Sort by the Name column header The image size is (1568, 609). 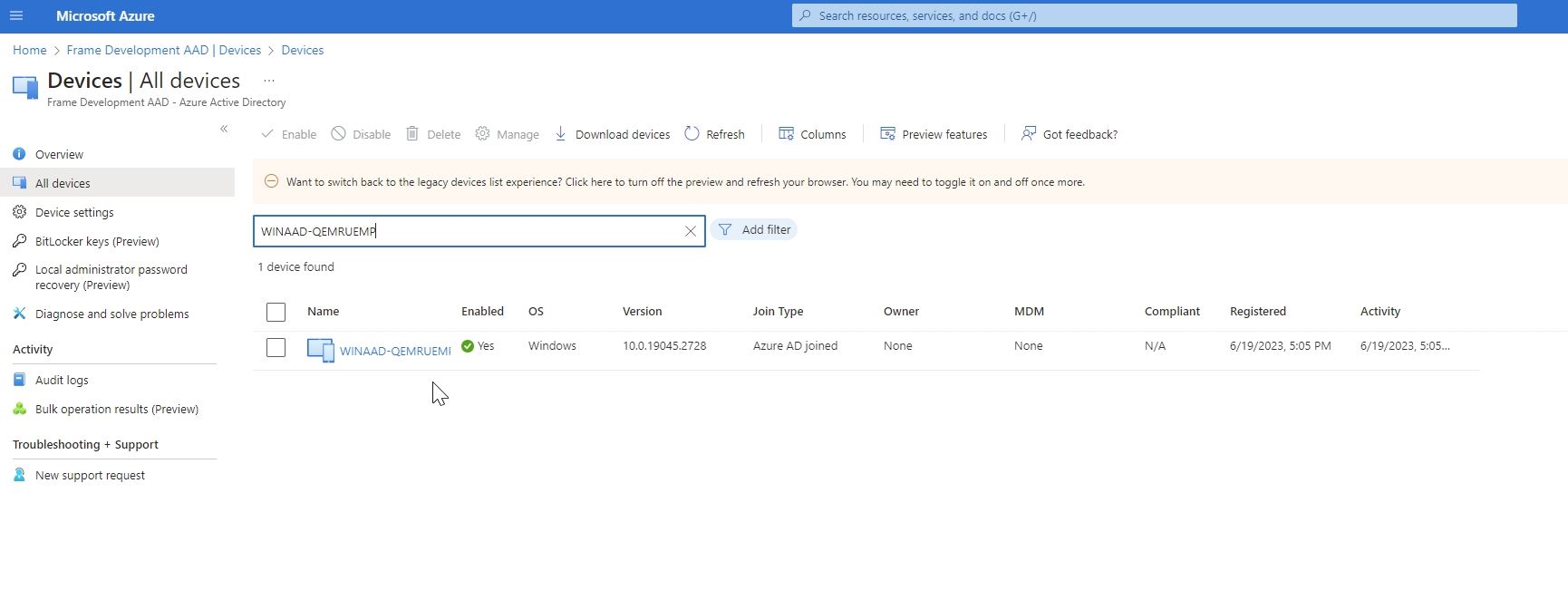click(x=324, y=311)
